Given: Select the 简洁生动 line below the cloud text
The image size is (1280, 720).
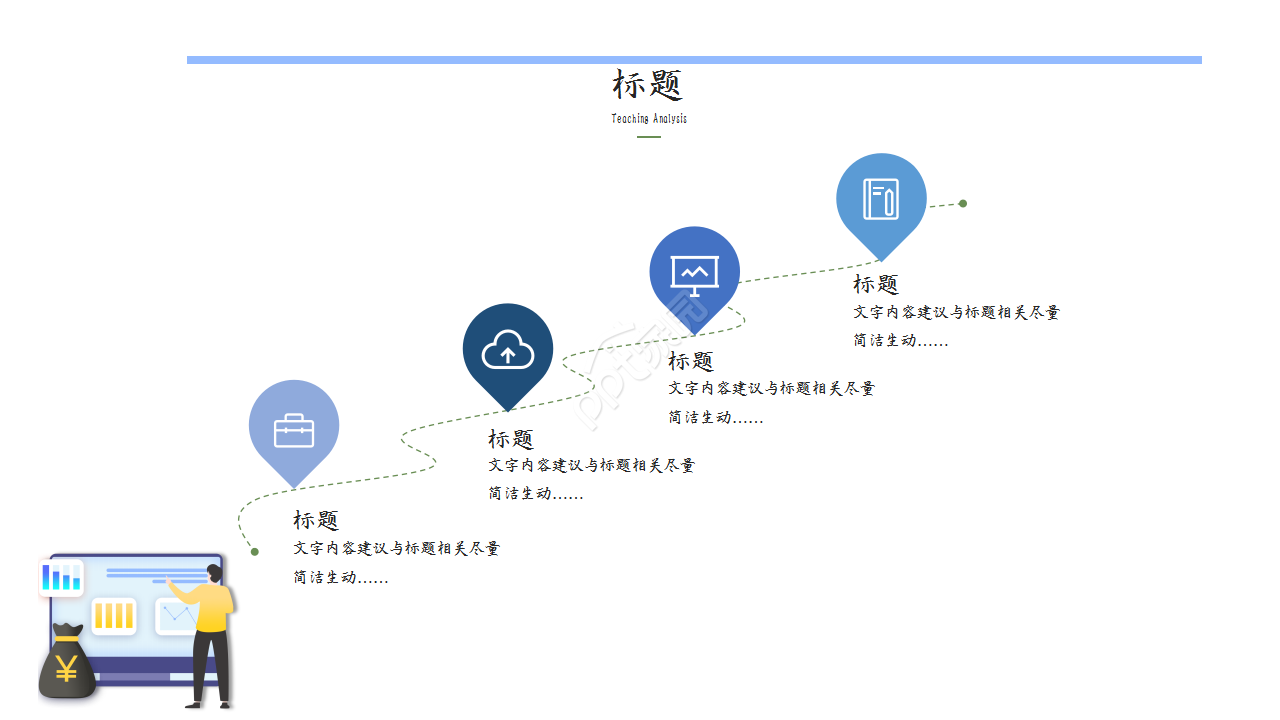Looking at the screenshot, I should [536, 494].
